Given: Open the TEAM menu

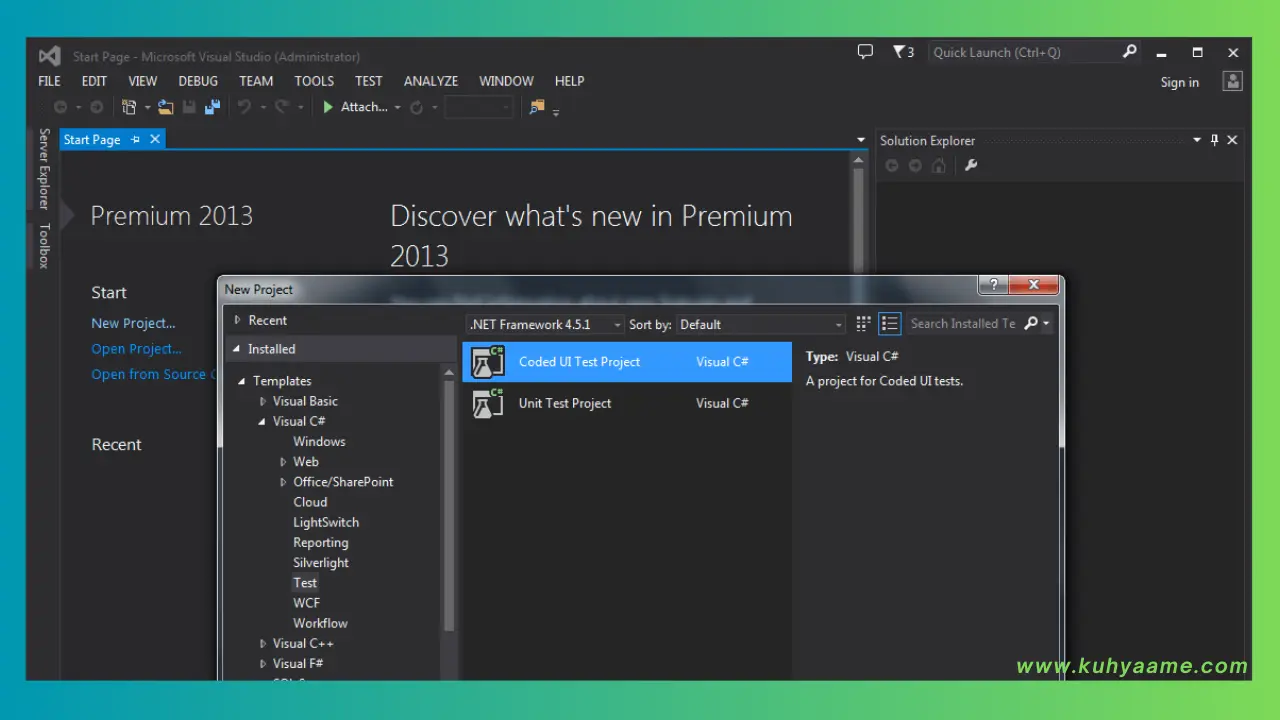Looking at the screenshot, I should point(256,81).
